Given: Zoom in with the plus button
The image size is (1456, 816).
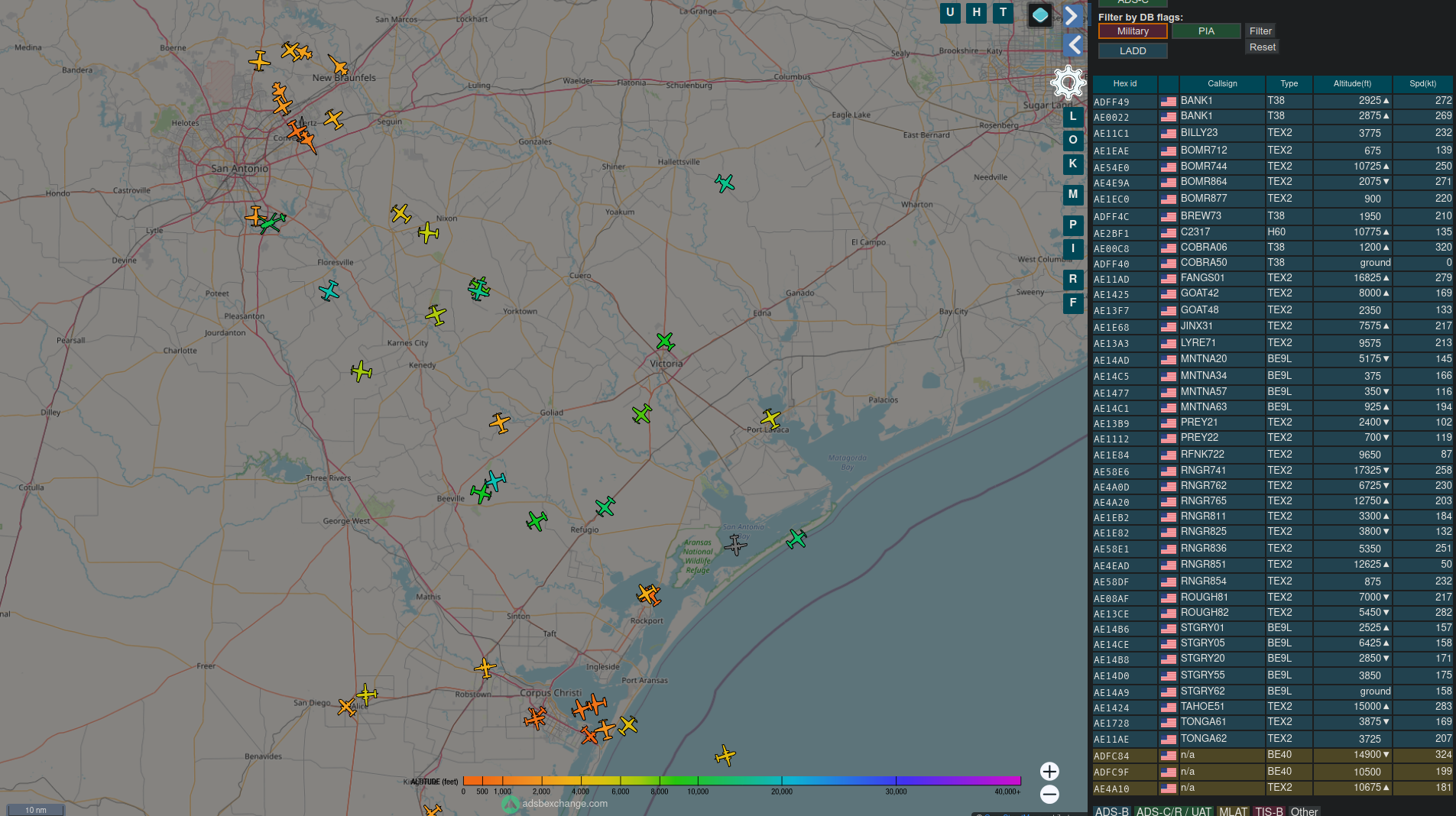Looking at the screenshot, I should click(1049, 772).
